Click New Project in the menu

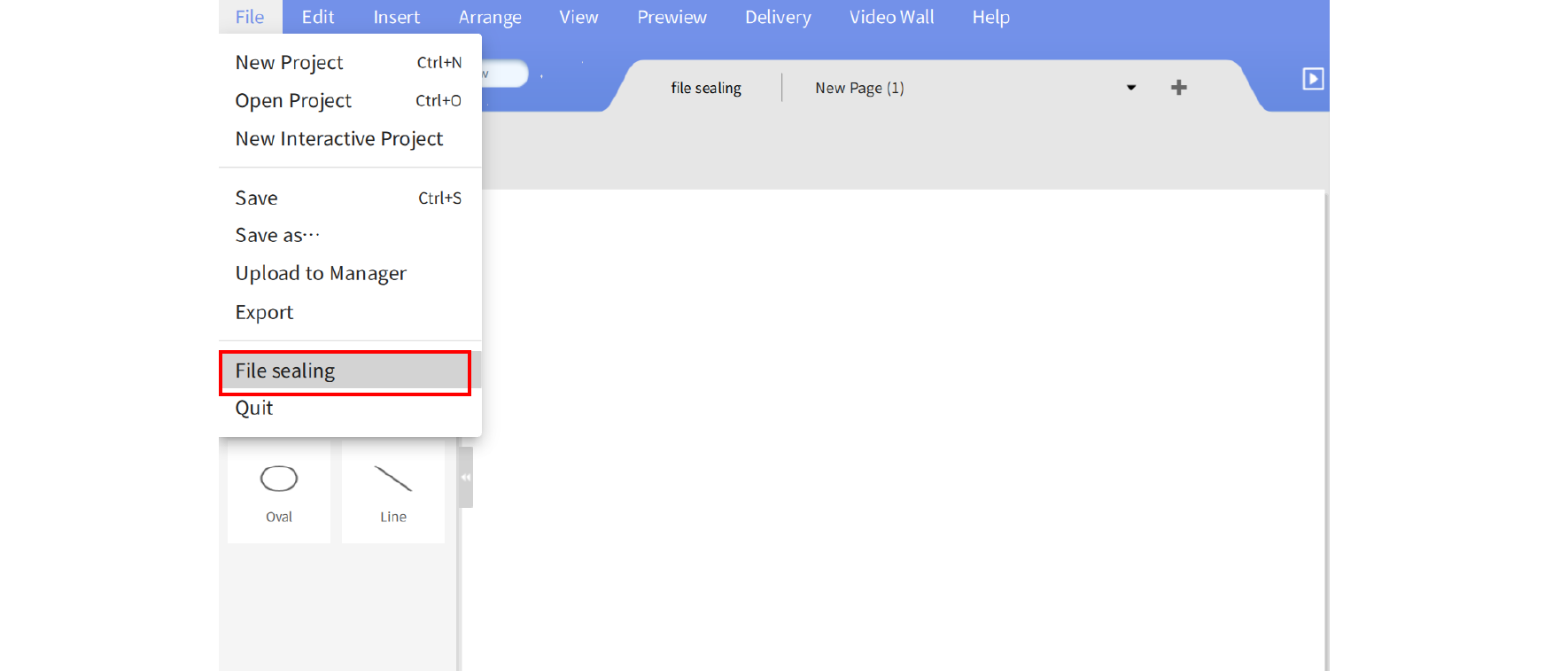(290, 63)
